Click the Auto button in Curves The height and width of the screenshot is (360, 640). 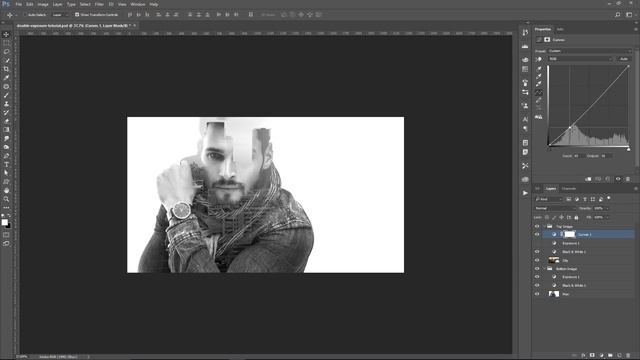[624, 59]
